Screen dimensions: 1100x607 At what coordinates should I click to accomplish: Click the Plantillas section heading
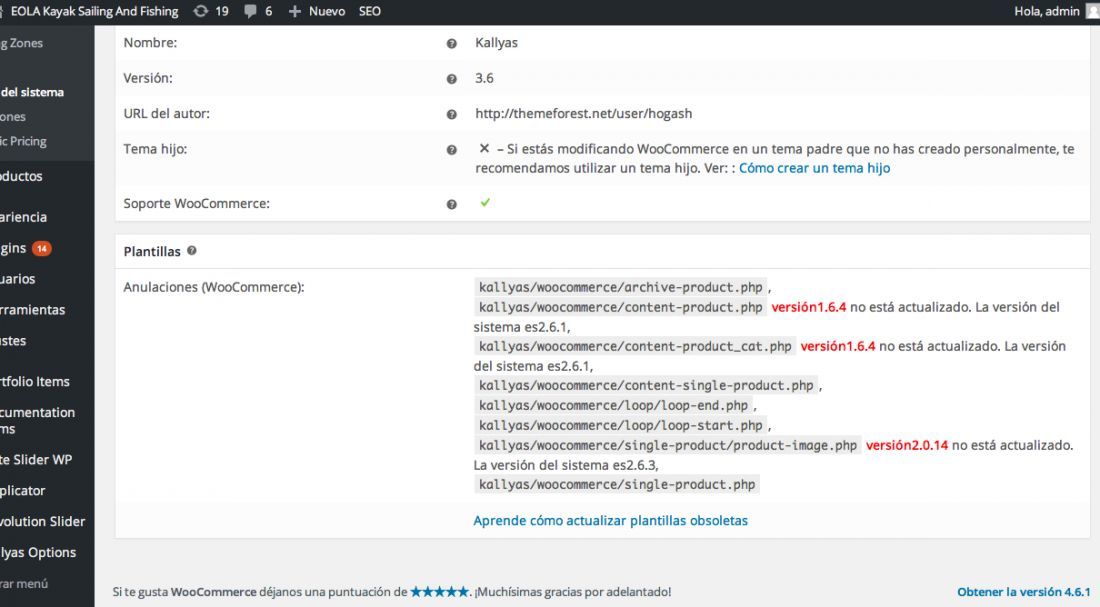click(x=152, y=251)
